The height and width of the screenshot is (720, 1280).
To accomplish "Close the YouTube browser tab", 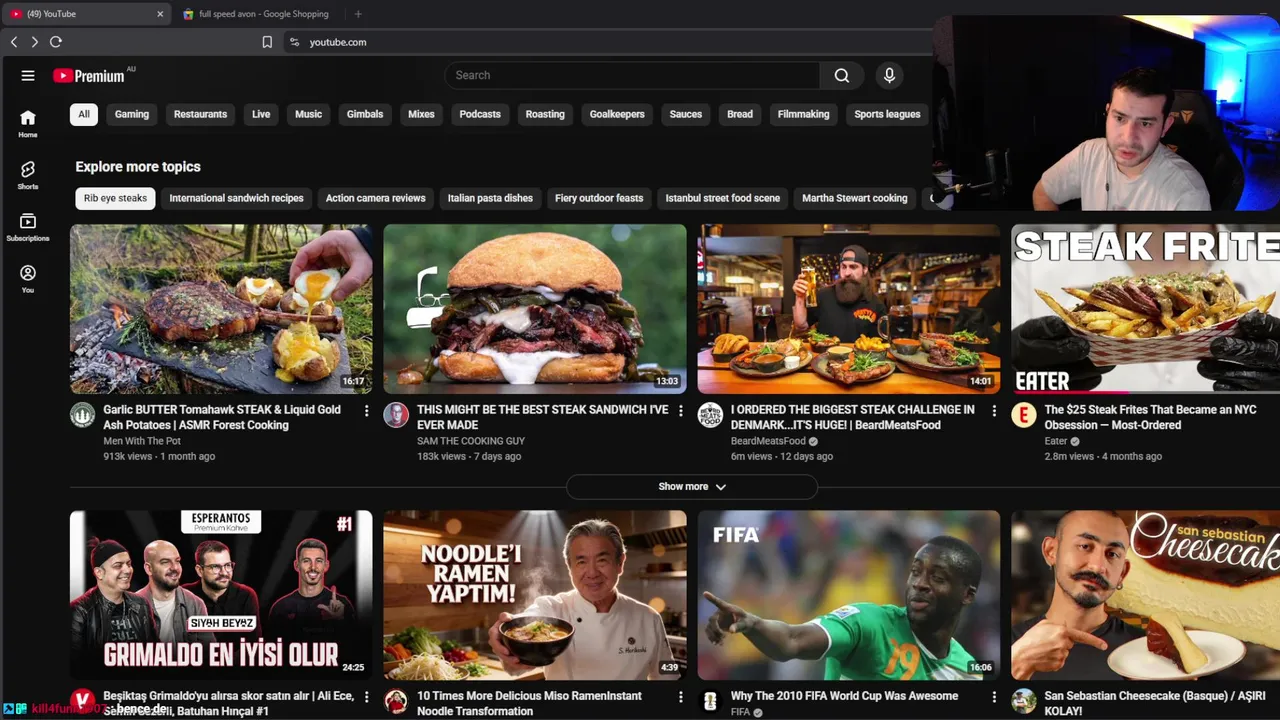I will point(160,14).
